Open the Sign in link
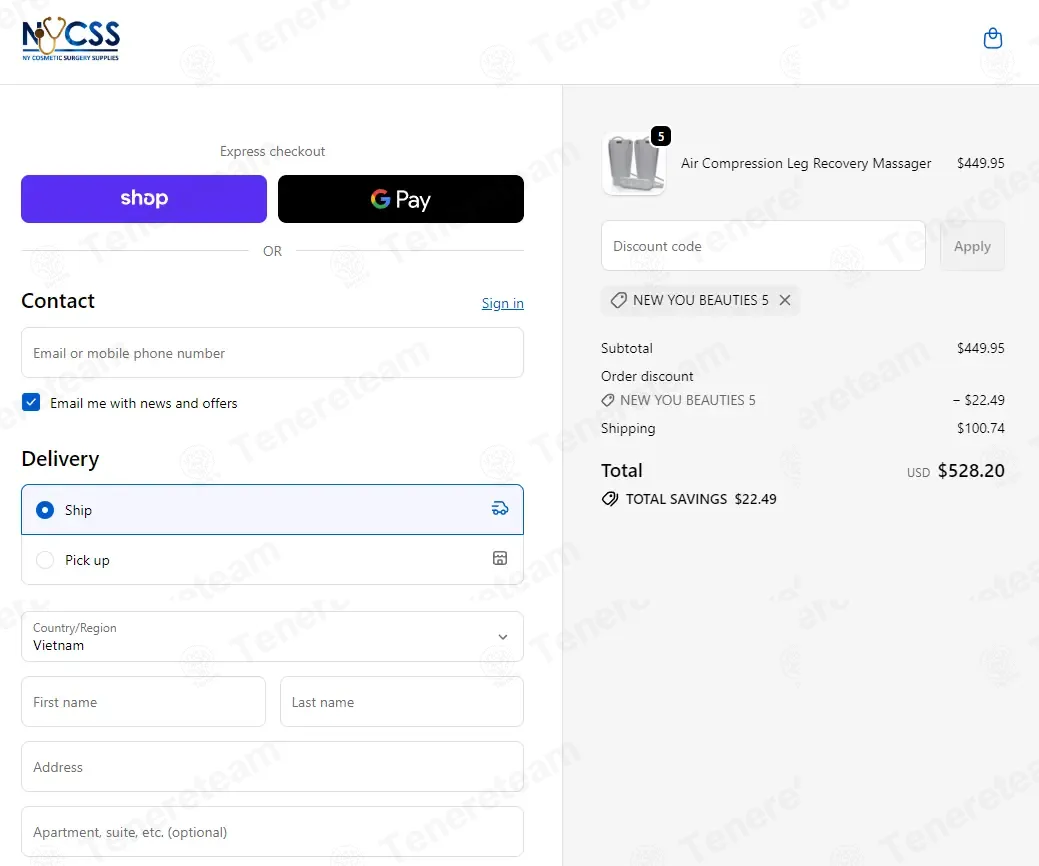The image size is (1039, 866). click(x=502, y=303)
